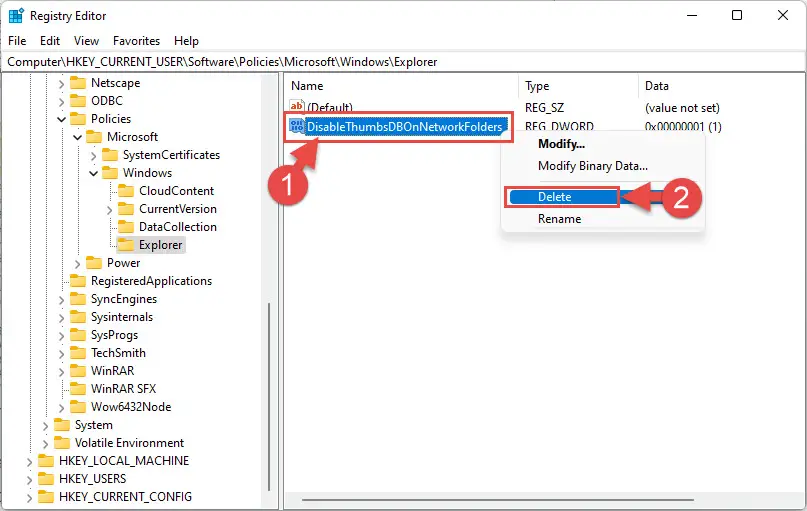Click the "(value not set)" data cell
The image size is (807, 511).
pyautogui.click(x=682, y=108)
